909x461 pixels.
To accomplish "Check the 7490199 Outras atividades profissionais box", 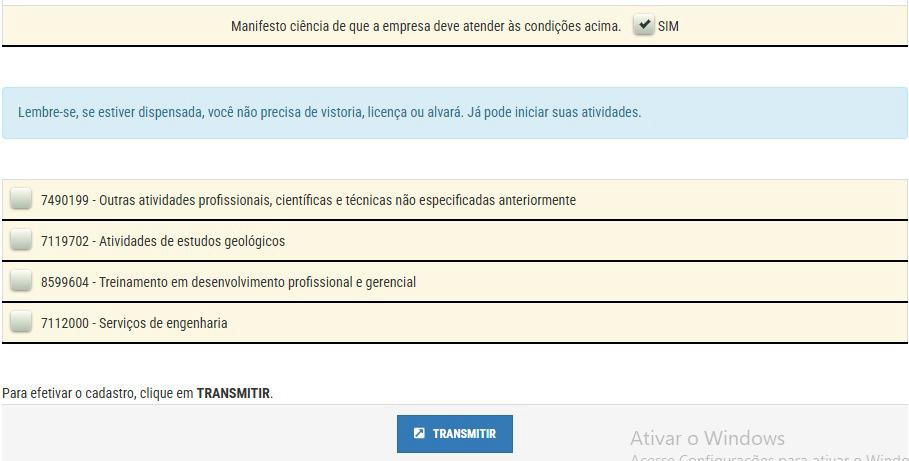I will (x=21, y=198).
